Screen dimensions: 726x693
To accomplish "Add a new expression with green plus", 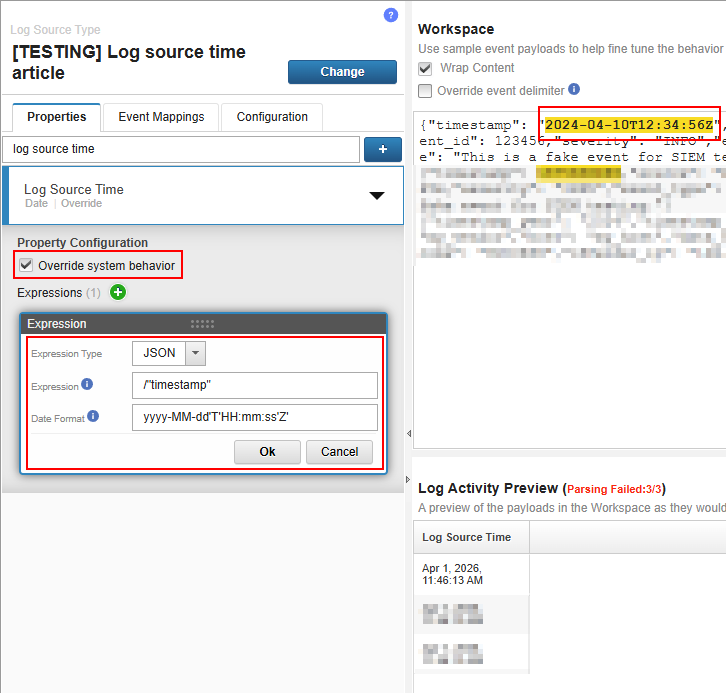I will (119, 293).
